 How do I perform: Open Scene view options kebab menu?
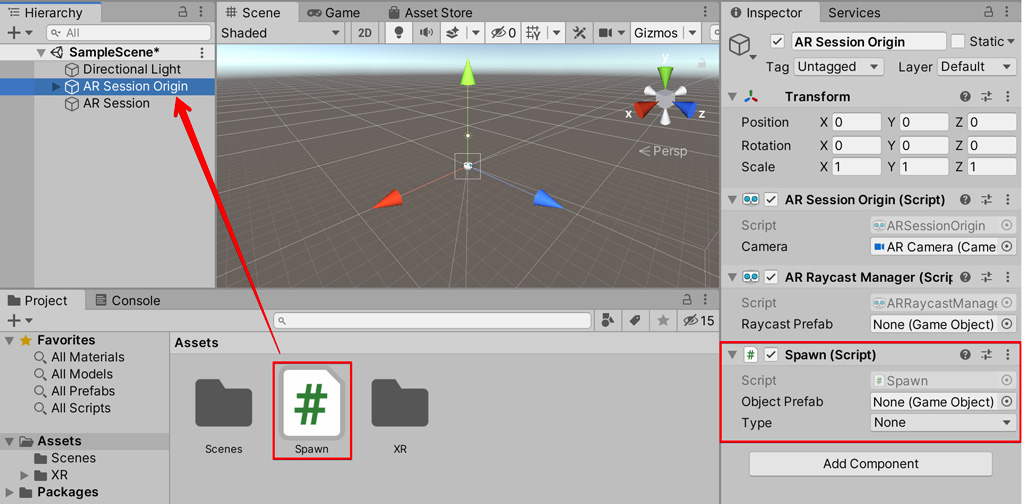(705, 12)
